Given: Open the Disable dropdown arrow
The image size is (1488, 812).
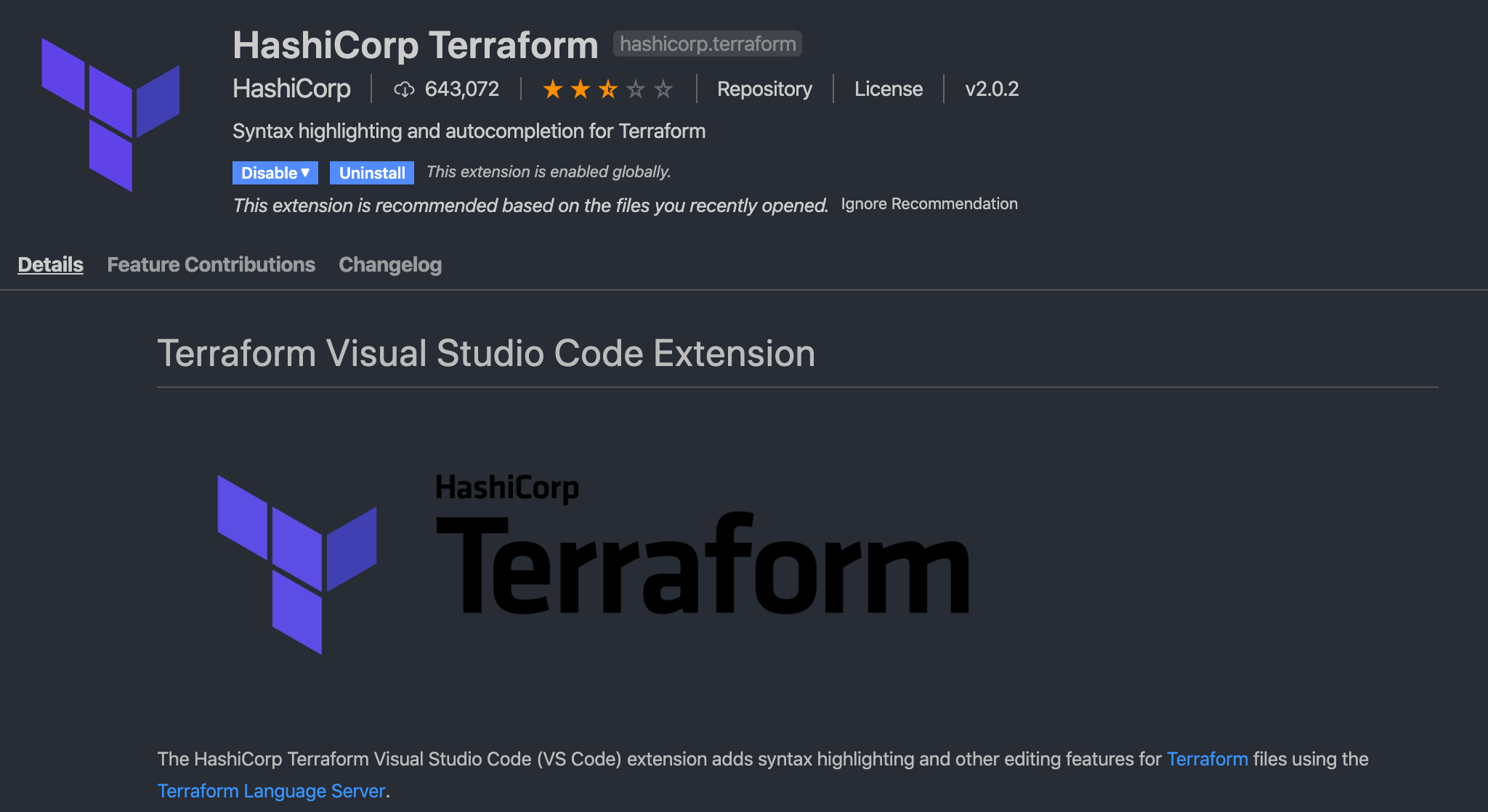Looking at the screenshot, I should pyautogui.click(x=306, y=173).
